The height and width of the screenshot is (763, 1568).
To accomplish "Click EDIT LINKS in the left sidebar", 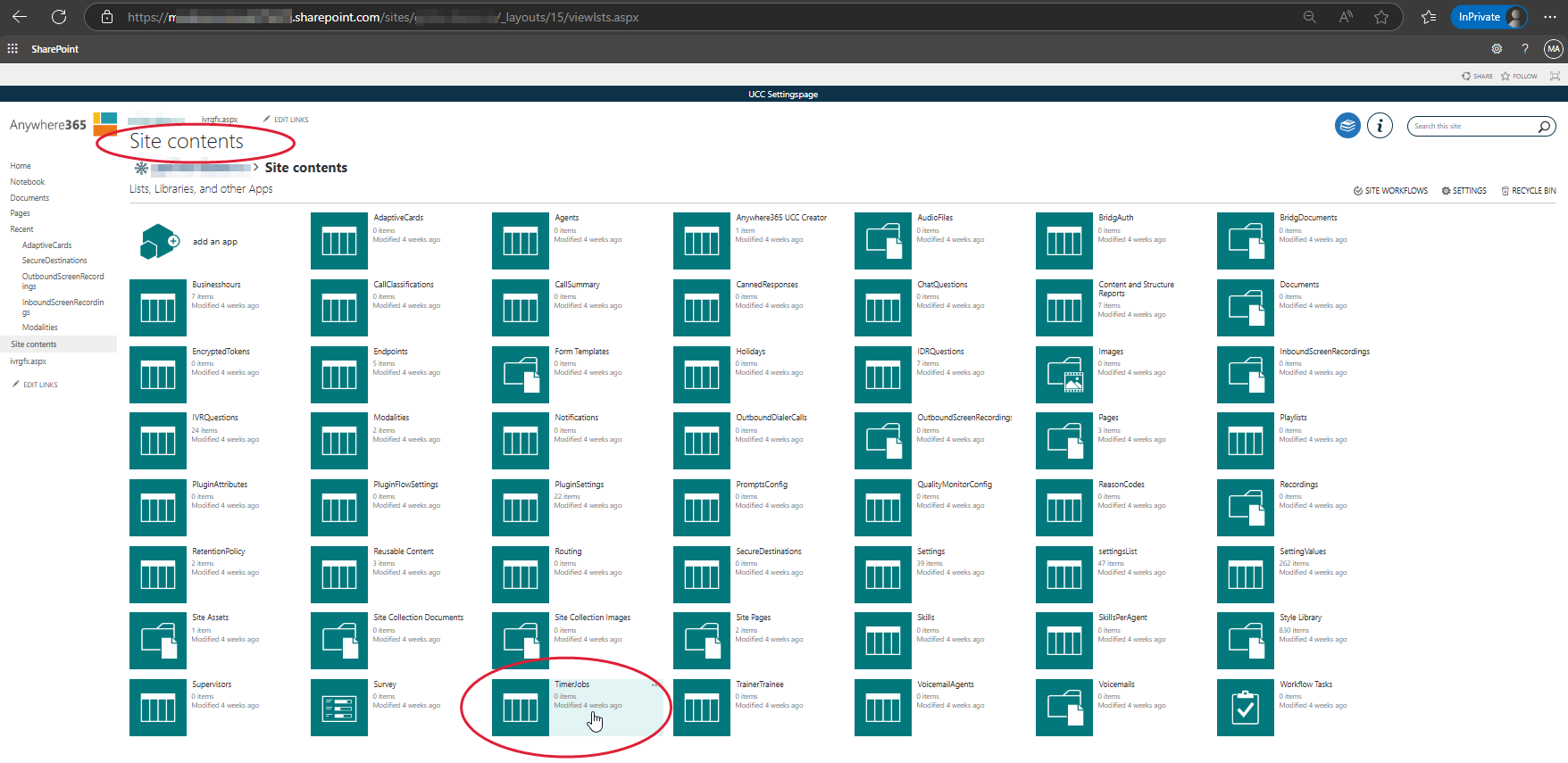I will click(35, 385).
